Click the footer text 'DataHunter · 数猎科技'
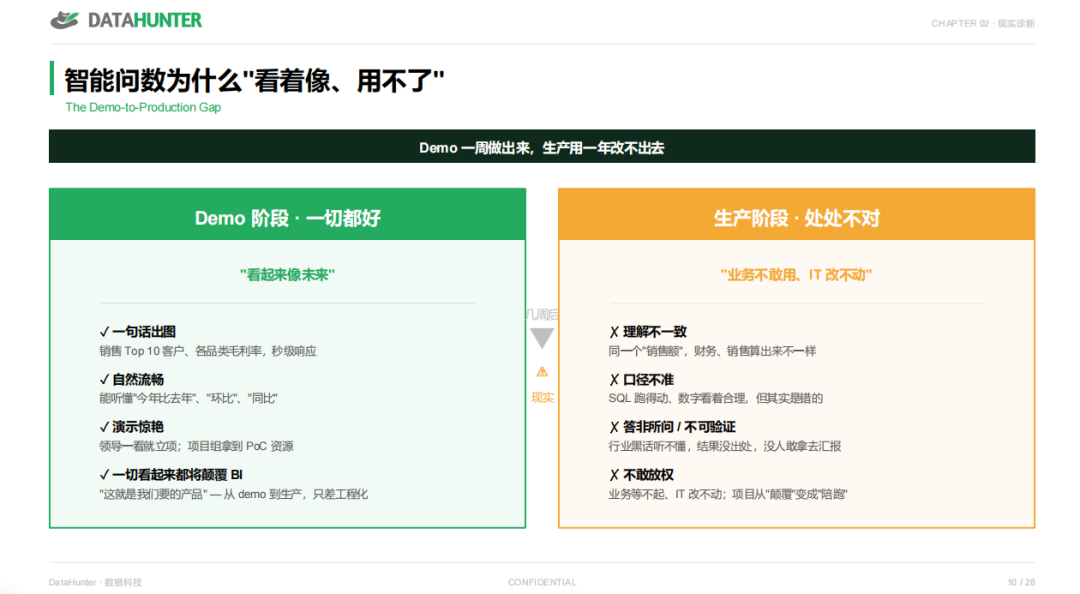 click(95, 582)
